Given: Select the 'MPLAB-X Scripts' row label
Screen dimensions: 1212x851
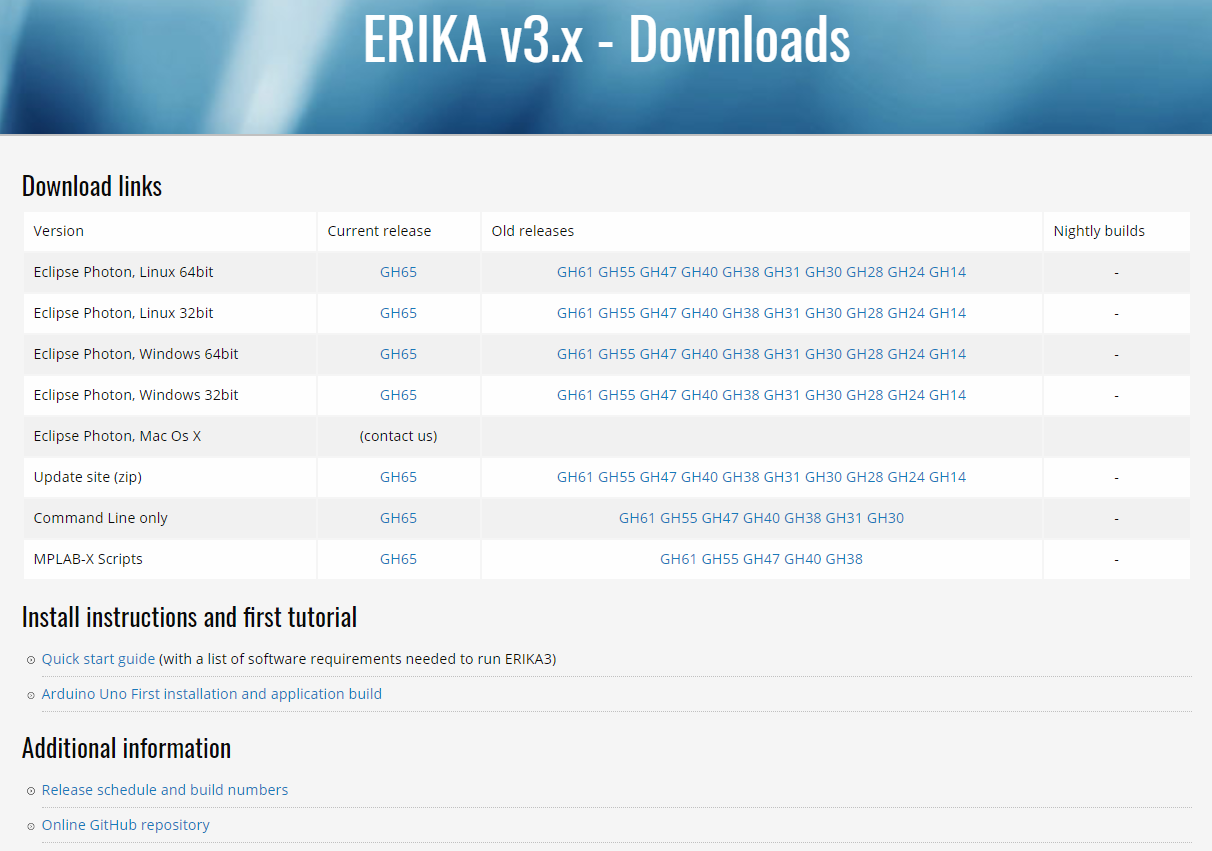Looking at the screenshot, I should [88, 559].
